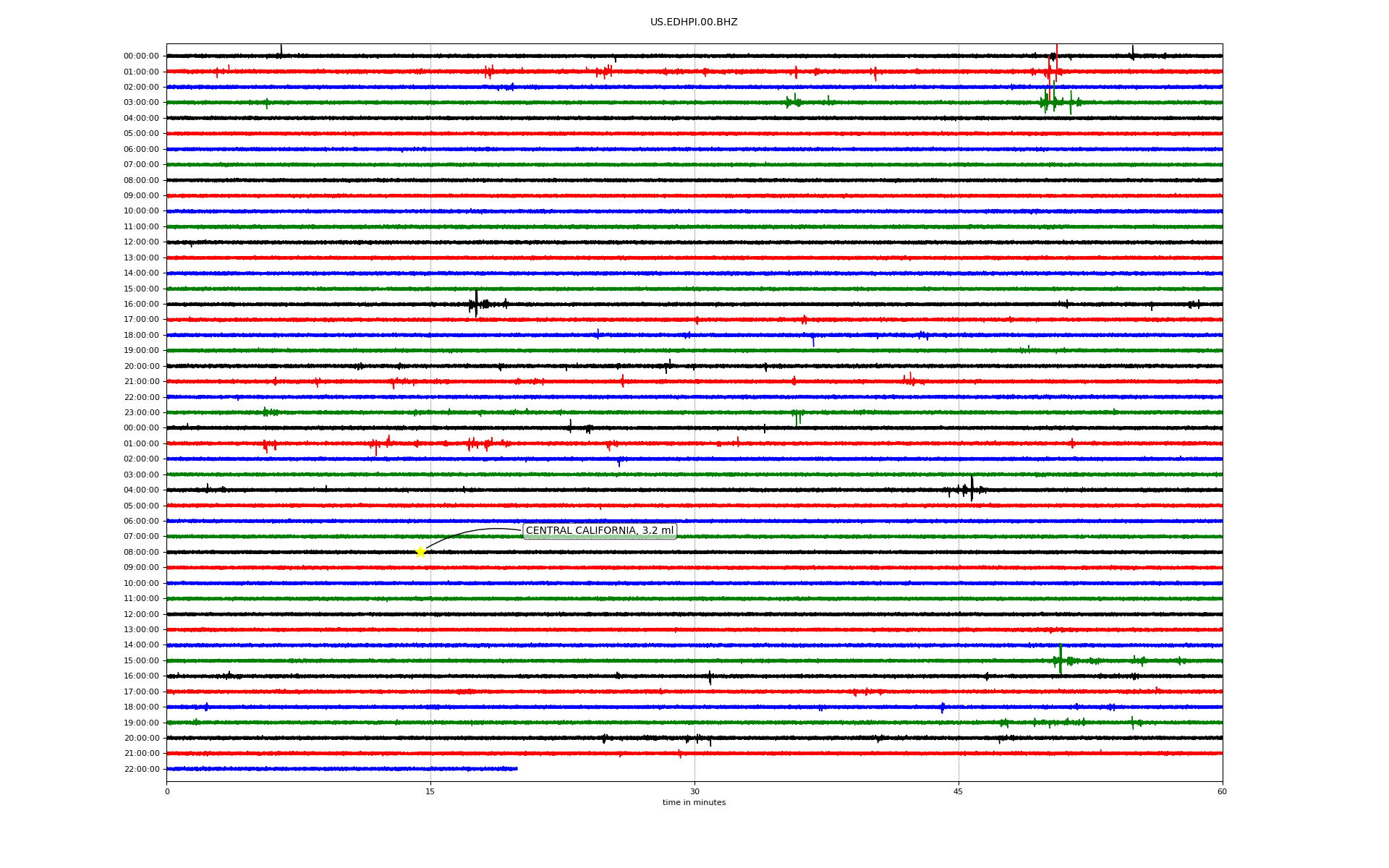The width and height of the screenshot is (1389, 868).
Task: Click the CENTRAL CALIFORNIA, 3.2 ml annotation label
Action: [x=599, y=531]
